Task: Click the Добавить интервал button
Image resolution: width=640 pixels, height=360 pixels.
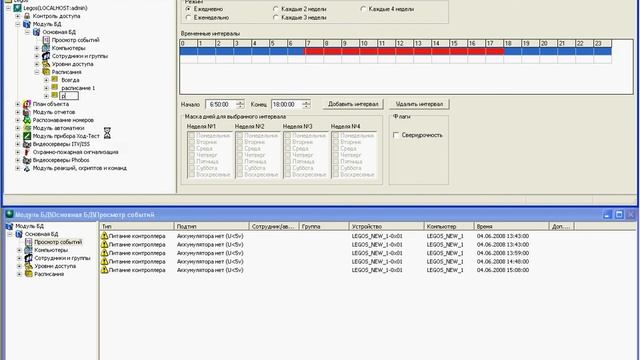Action: [x=353, y=104]
